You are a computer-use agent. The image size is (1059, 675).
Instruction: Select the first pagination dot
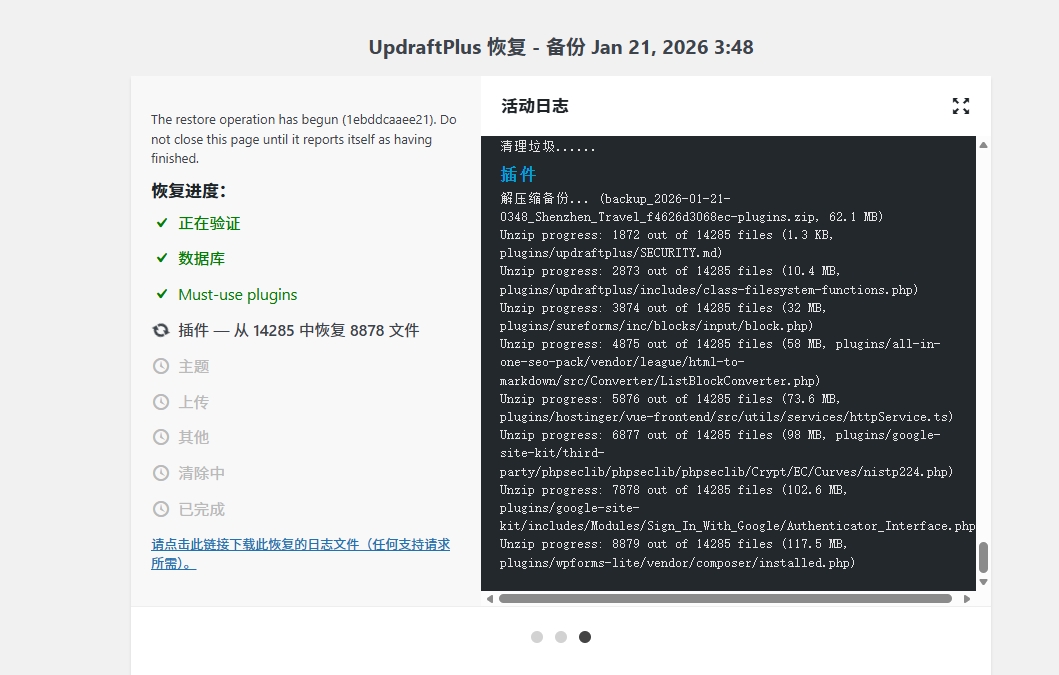pos(537,636)
